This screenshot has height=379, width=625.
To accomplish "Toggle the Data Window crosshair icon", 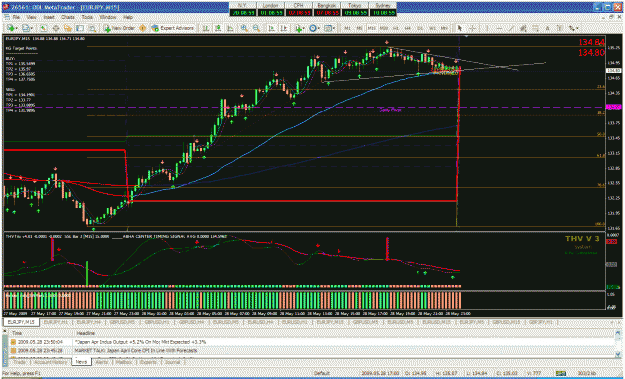I will pyautogui.click(x=56, y=28).
